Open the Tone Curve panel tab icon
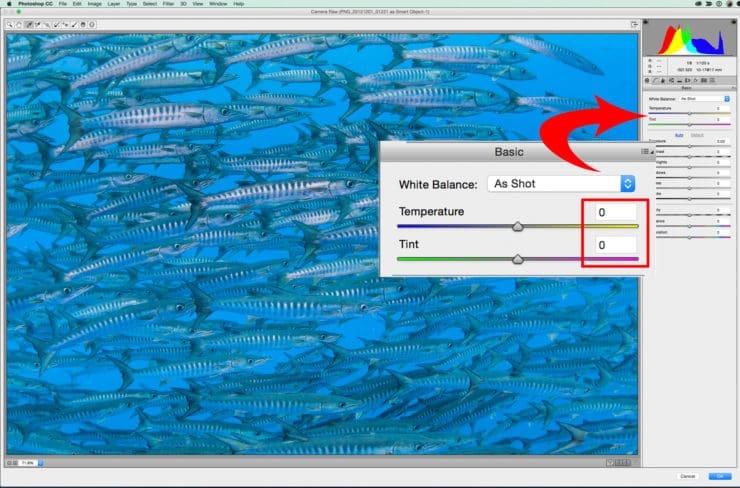The width and height of the screenshot is (740, 488). click(655, 81)
